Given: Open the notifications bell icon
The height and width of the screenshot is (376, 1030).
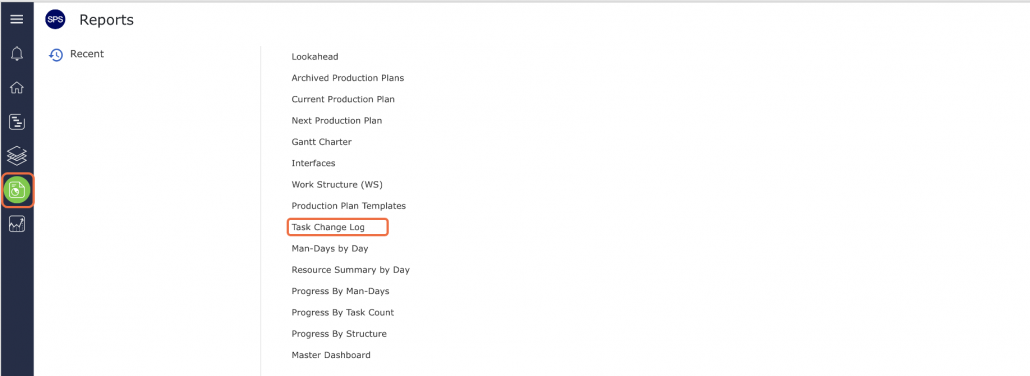Looking at the screenshot, I should pos(17,54).
